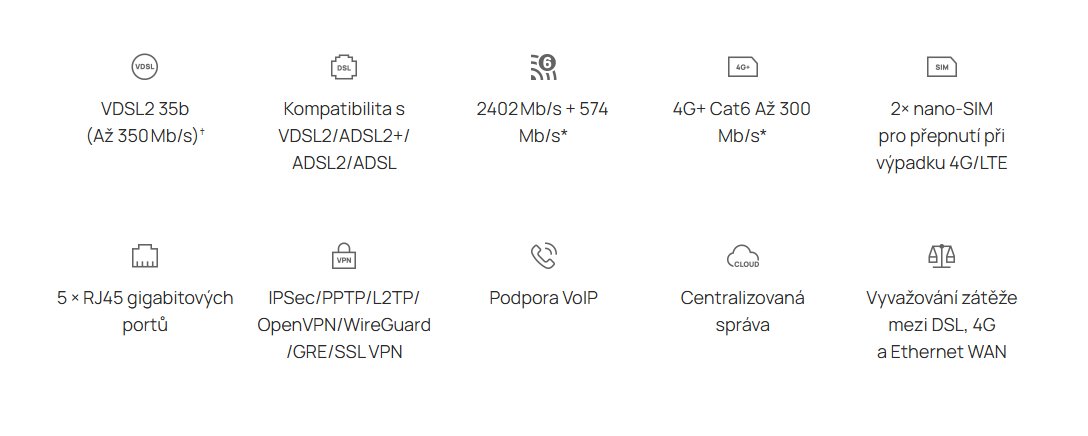This screenshot has height=436, width=1088.
Task: Click the Podpora VoIP label
Action: (x=543, y=298)
